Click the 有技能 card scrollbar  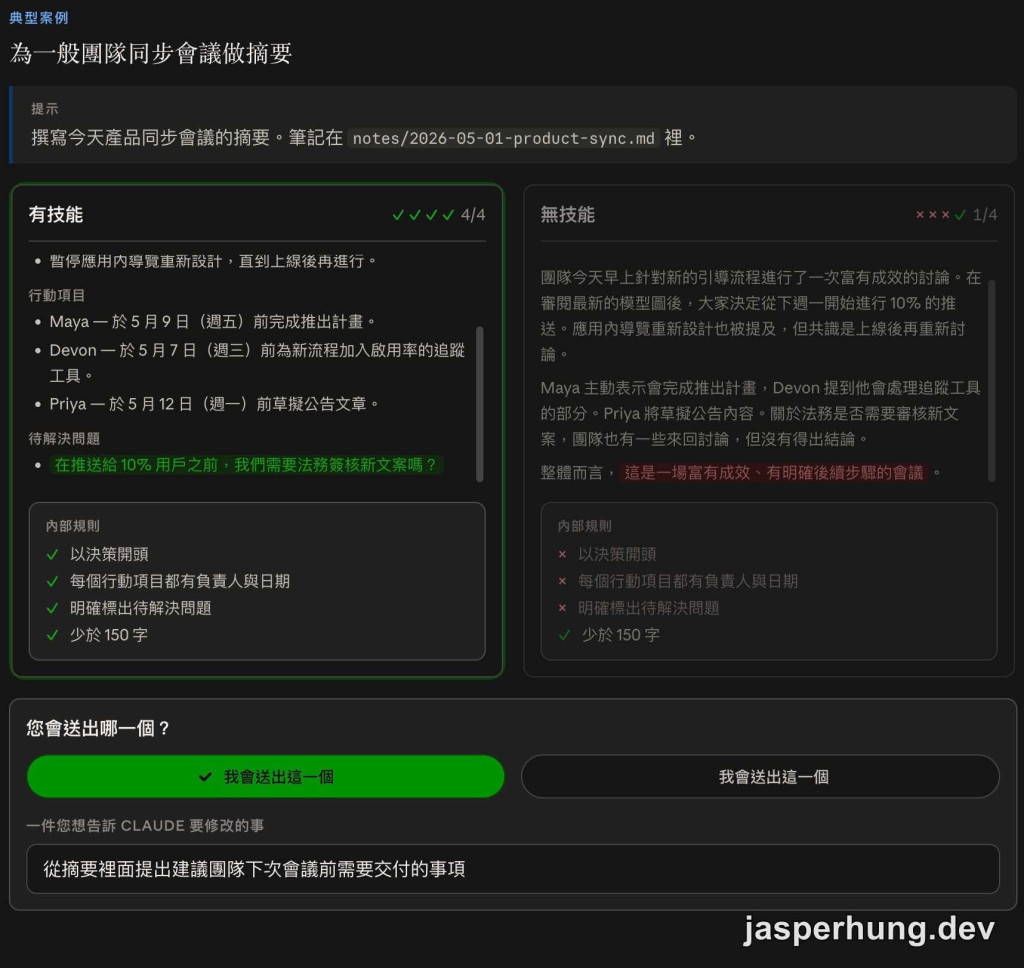[x=480, y=404]
